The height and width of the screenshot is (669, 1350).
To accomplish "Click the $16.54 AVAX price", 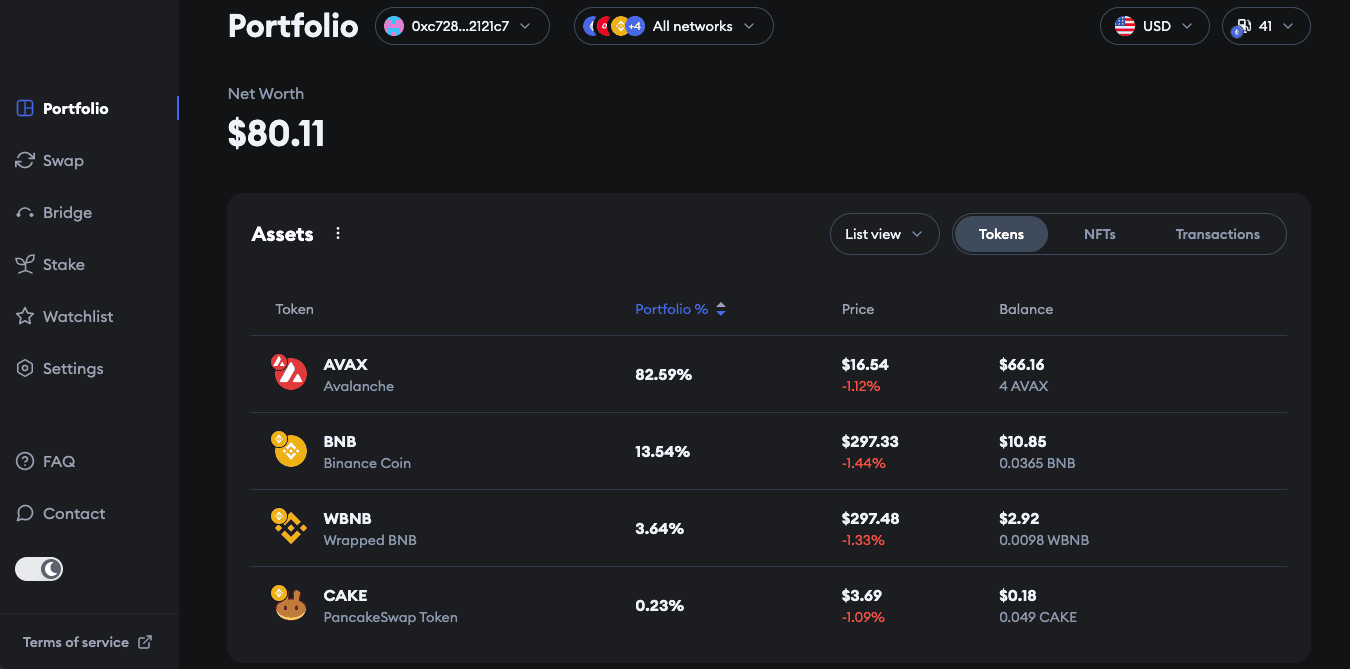I will point(865,364).
